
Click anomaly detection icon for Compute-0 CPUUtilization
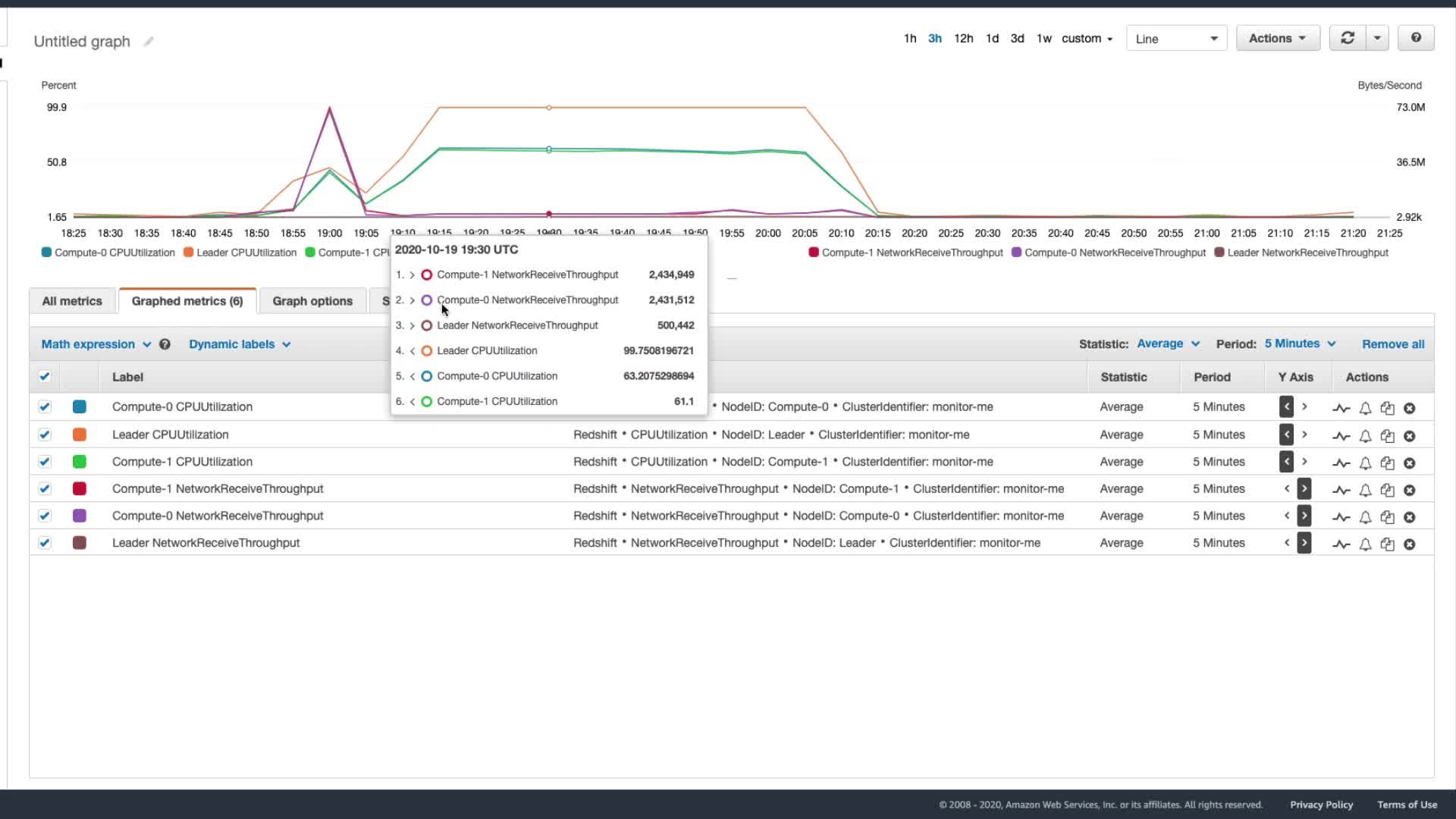coord(1341,408)
